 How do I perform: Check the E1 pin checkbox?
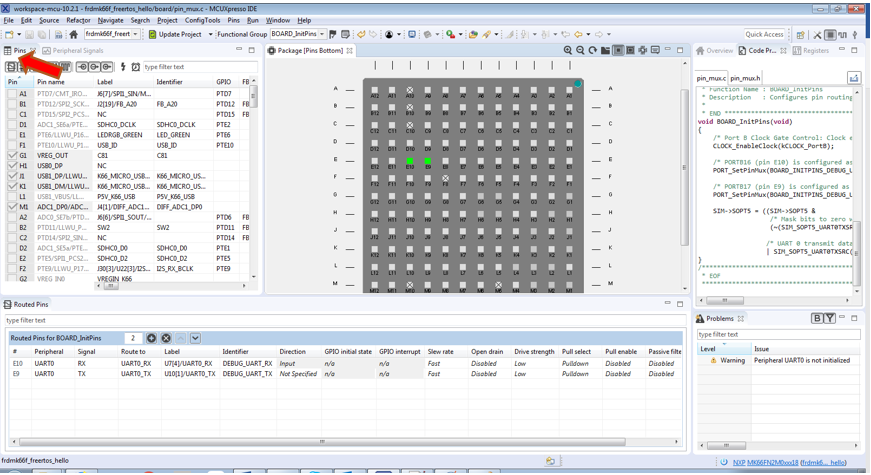[x=12, y=135]
